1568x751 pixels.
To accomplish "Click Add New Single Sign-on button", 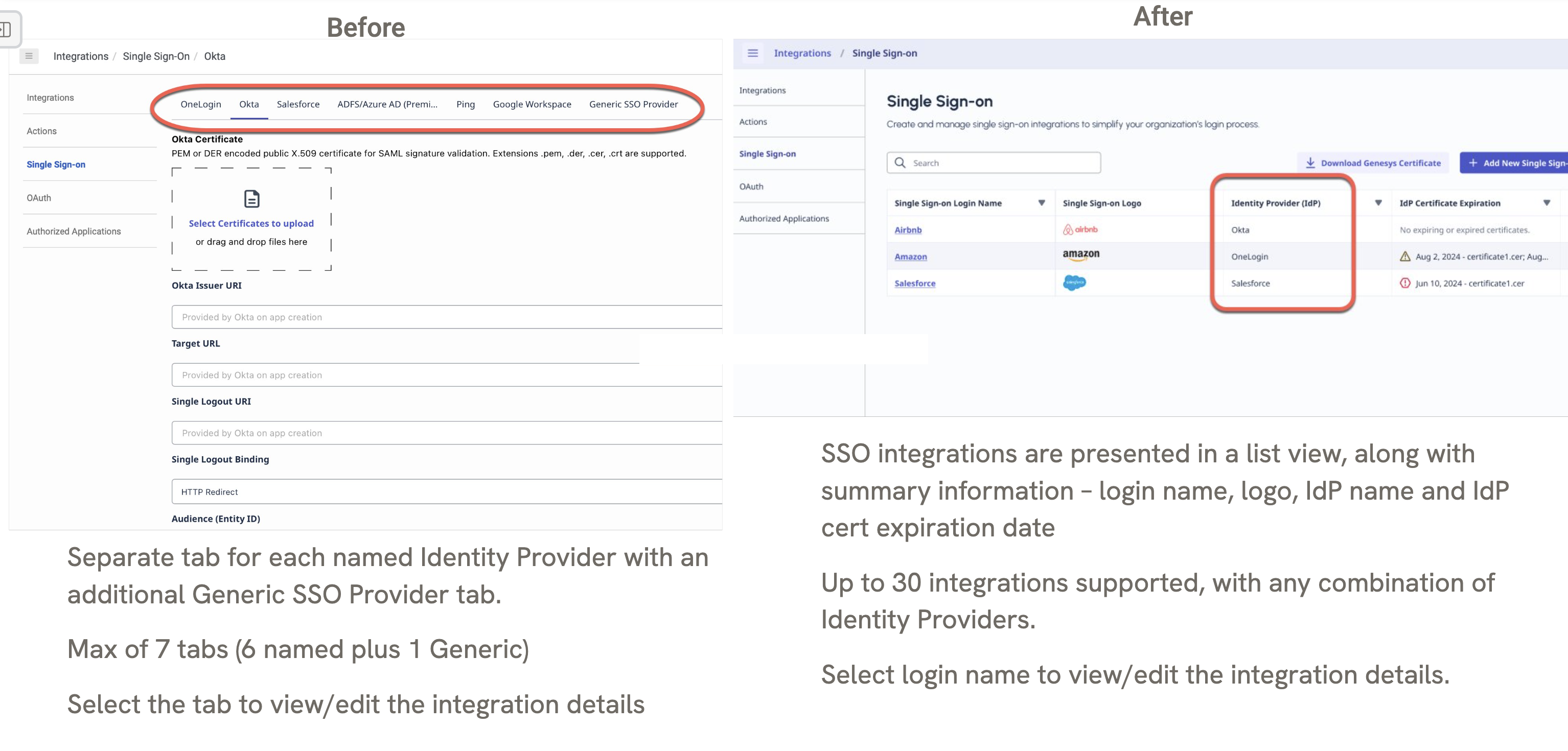I will tap(1514, 162).
